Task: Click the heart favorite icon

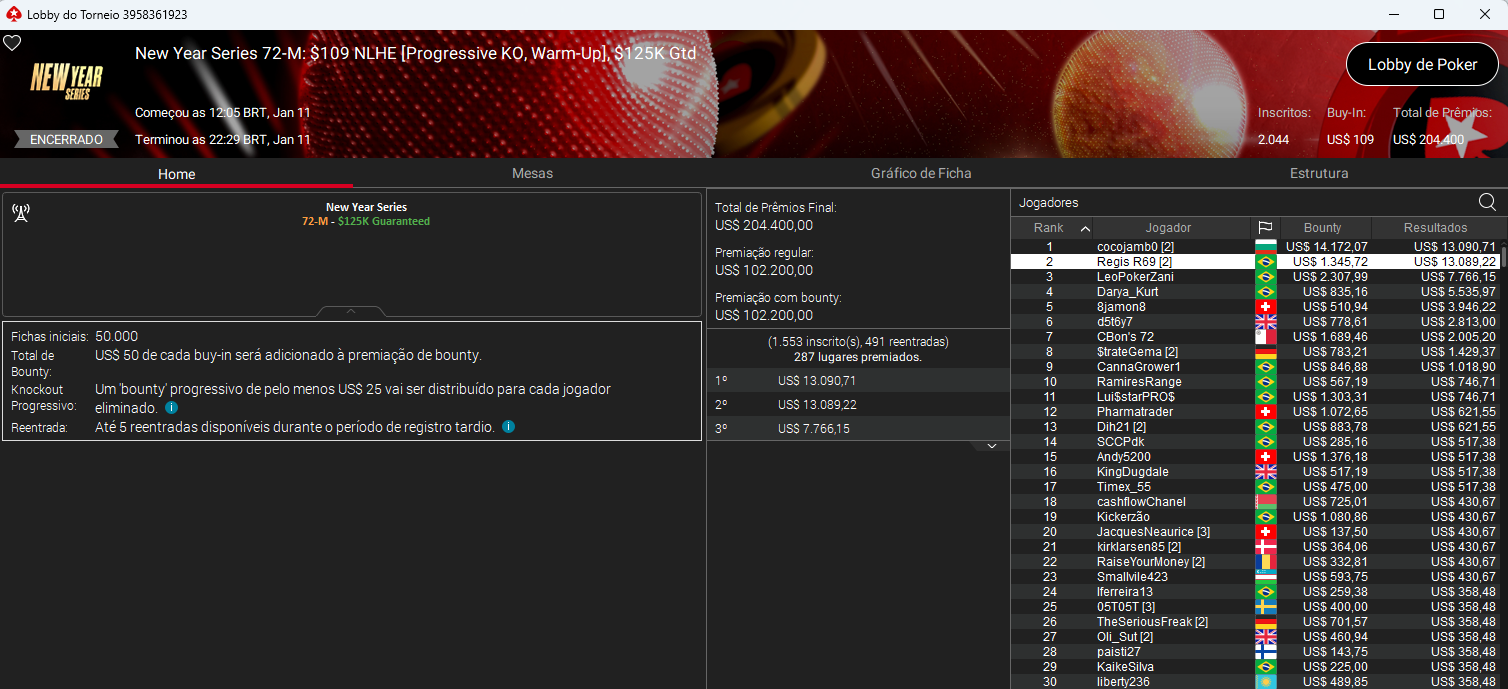Action: [x=12, y=43]
